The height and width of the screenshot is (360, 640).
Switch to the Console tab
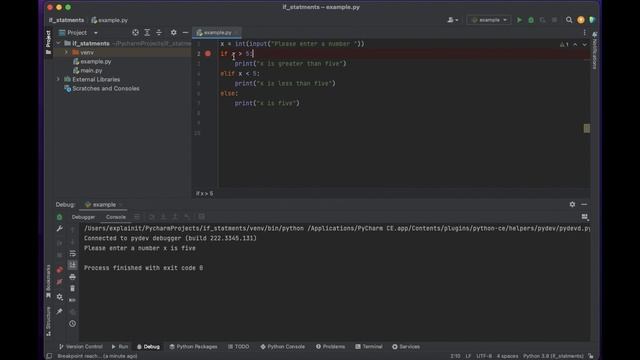tap(116, 217)
